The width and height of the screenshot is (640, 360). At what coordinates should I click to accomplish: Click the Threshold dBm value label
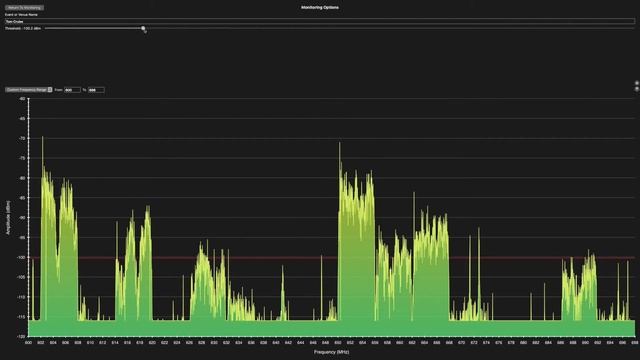[x=23, y=29]
